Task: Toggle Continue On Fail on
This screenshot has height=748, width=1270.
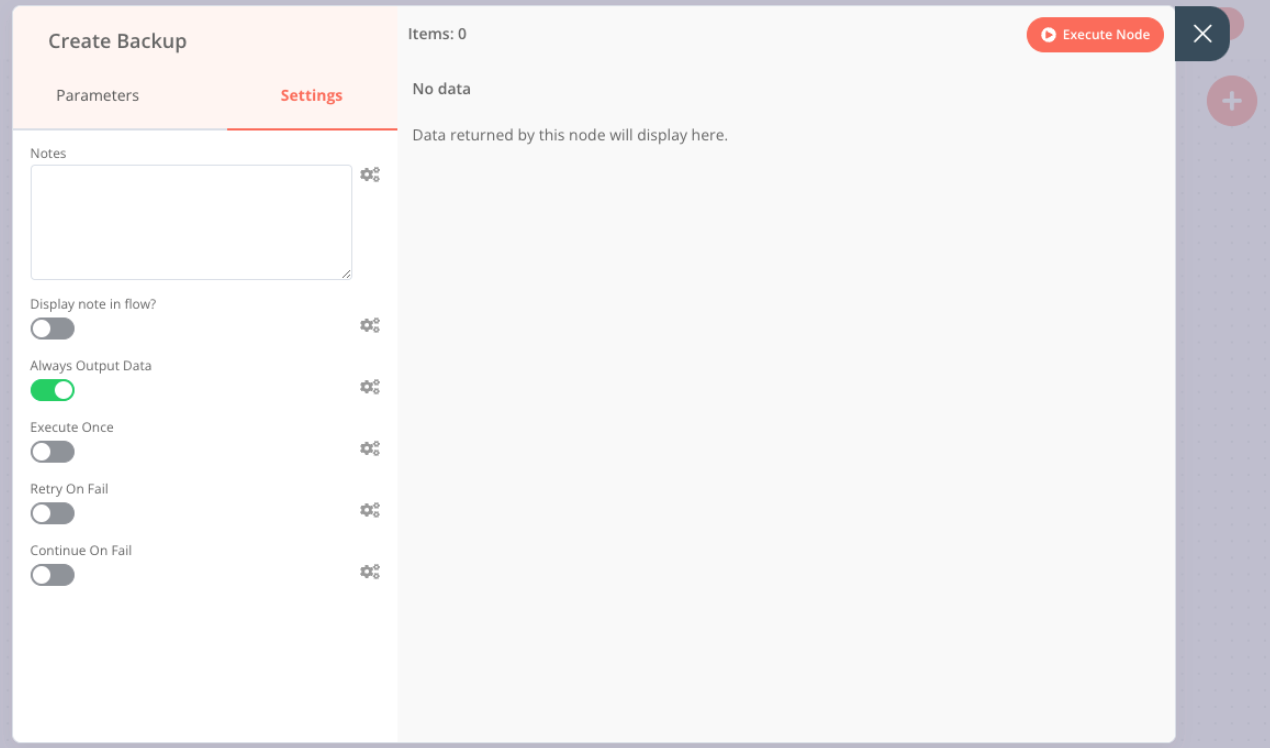Action: (x=52, y=574)
